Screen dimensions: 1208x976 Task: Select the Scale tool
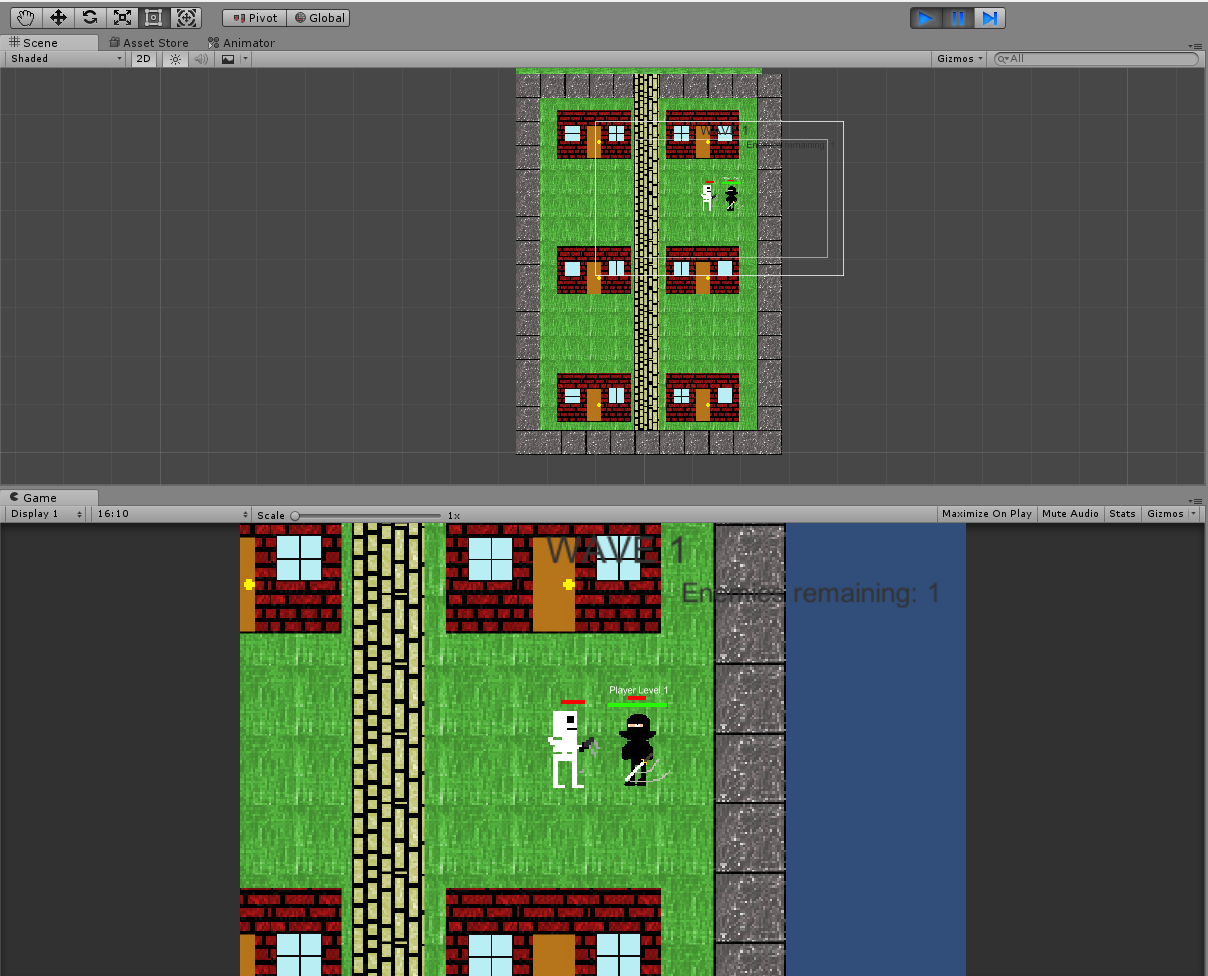coord(122,17)
